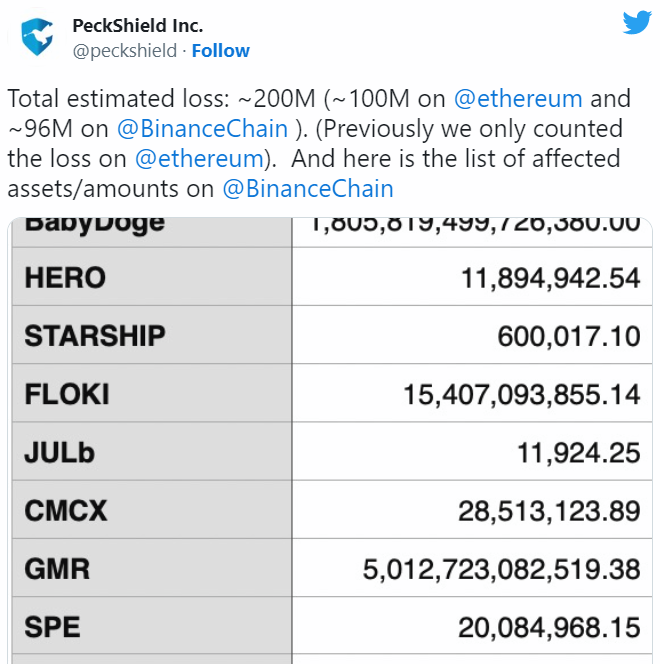Click the JULb asset label
This screenshot has width=660, height=664.
point(59,452)
